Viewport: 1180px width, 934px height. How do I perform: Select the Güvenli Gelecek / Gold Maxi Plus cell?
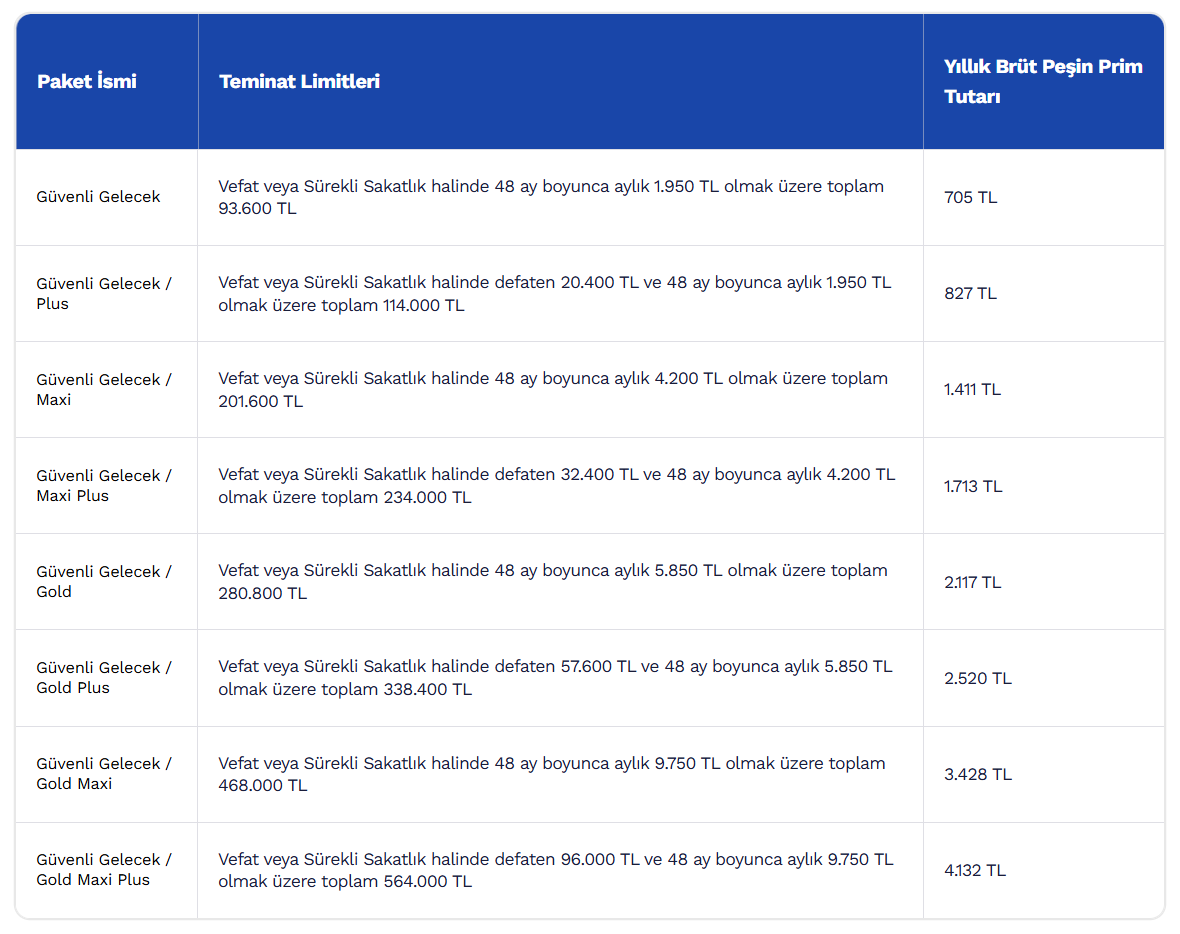(x=104, y=870)
